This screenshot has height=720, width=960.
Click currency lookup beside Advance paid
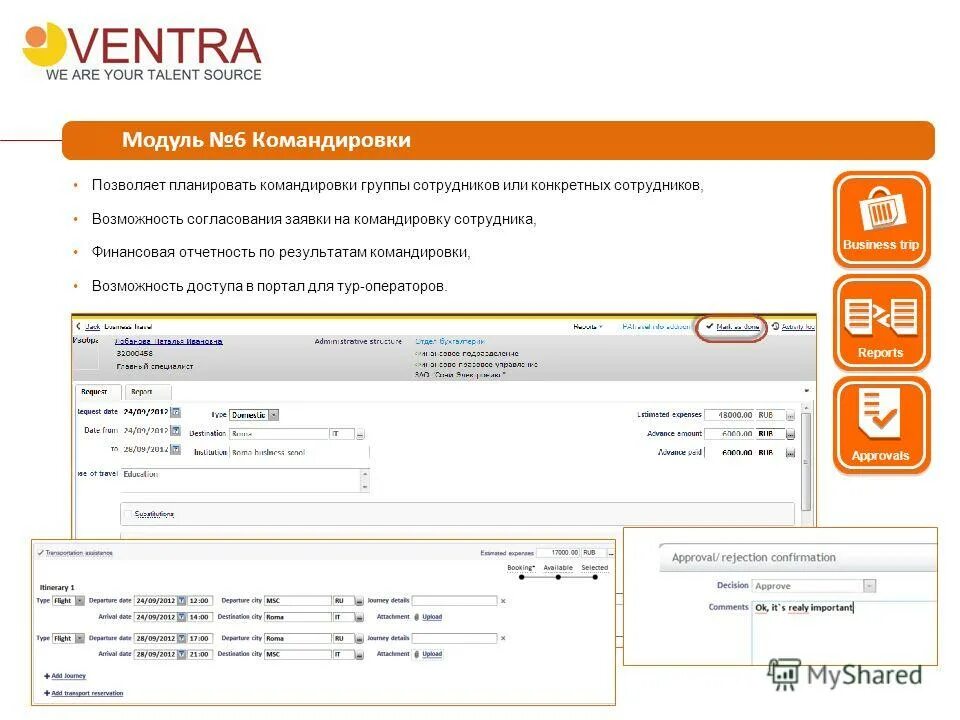pos(790,453)
